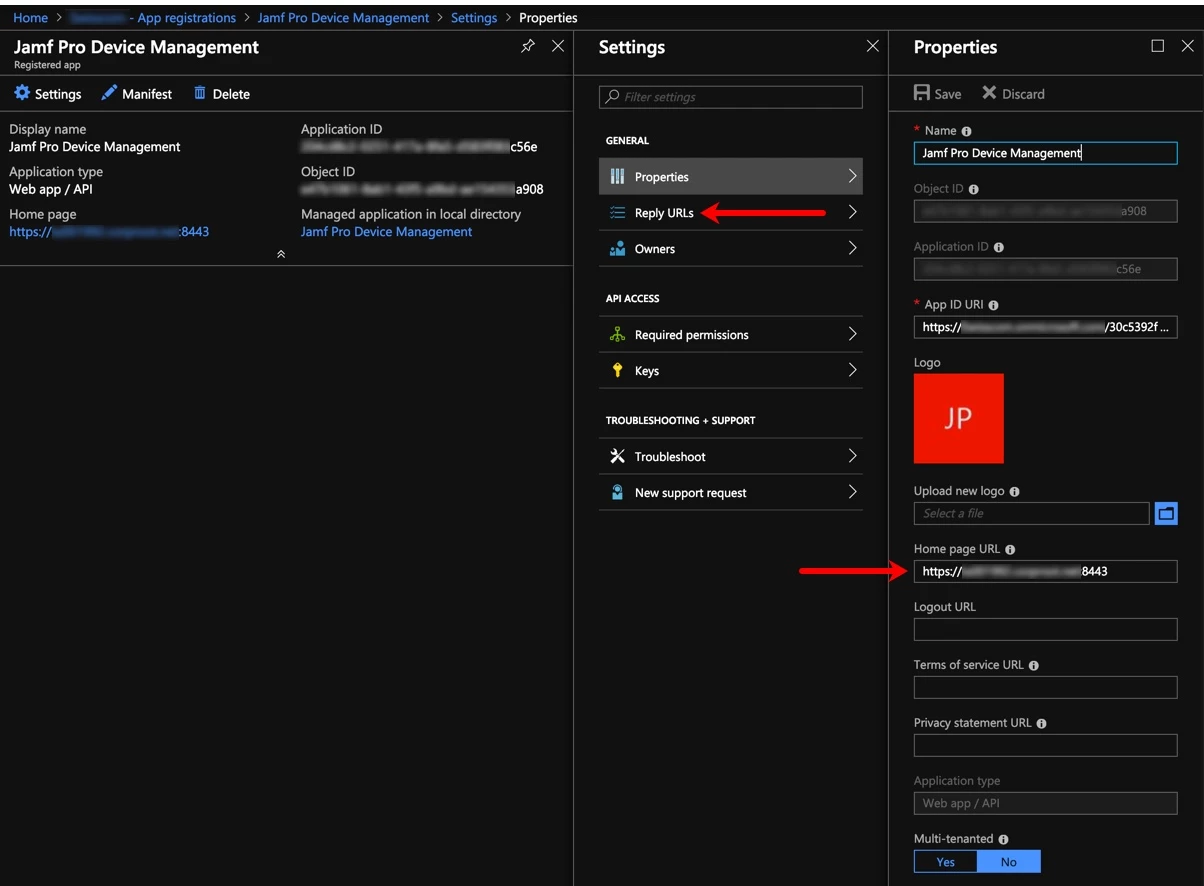
Task: Click the Reply URLs list icon
Action: [617, 213]
